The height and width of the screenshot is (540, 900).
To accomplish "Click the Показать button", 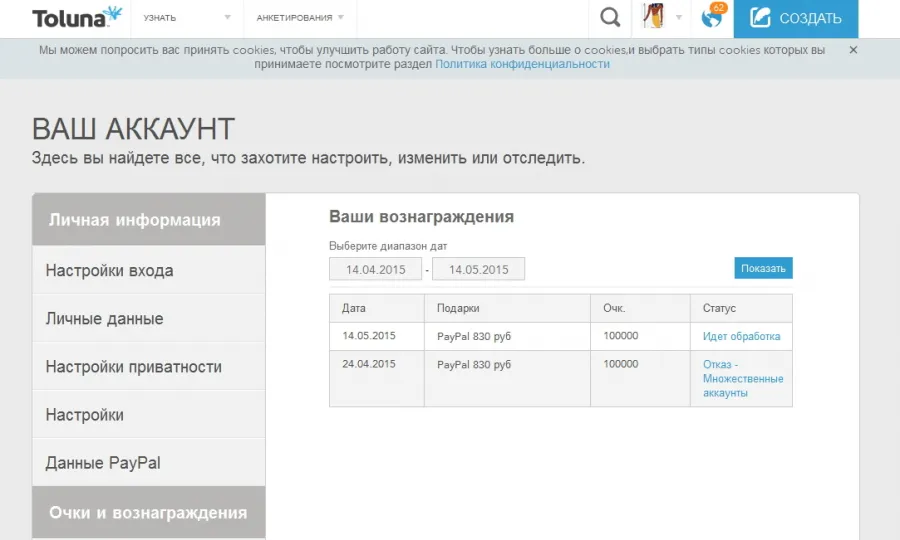I will pos(763,268).
